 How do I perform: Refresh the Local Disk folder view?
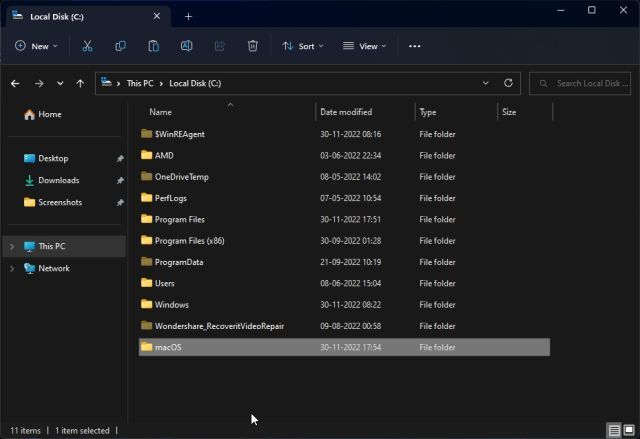point(508,83)
